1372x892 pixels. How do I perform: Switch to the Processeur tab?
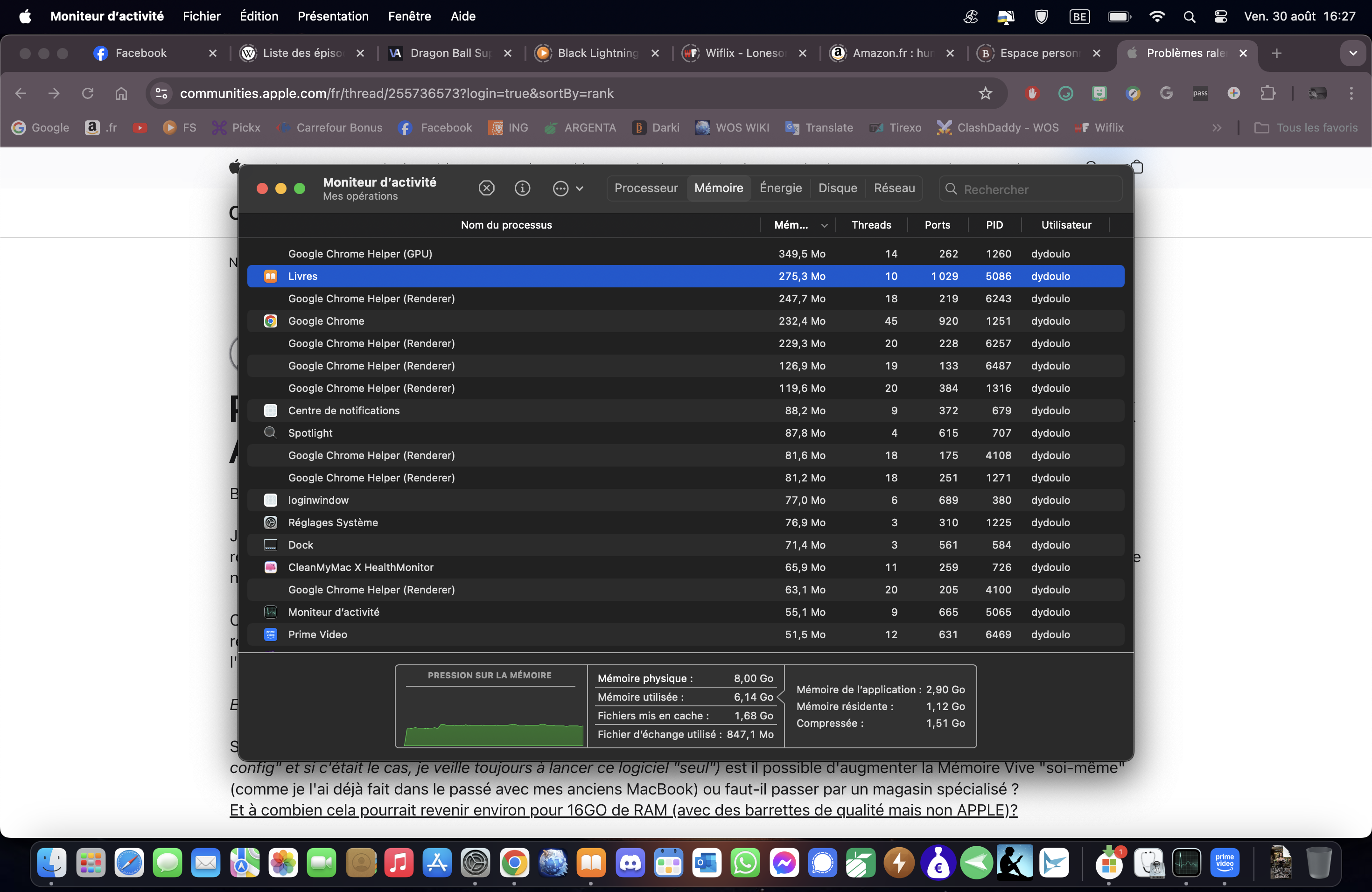[x=646, y=188]
